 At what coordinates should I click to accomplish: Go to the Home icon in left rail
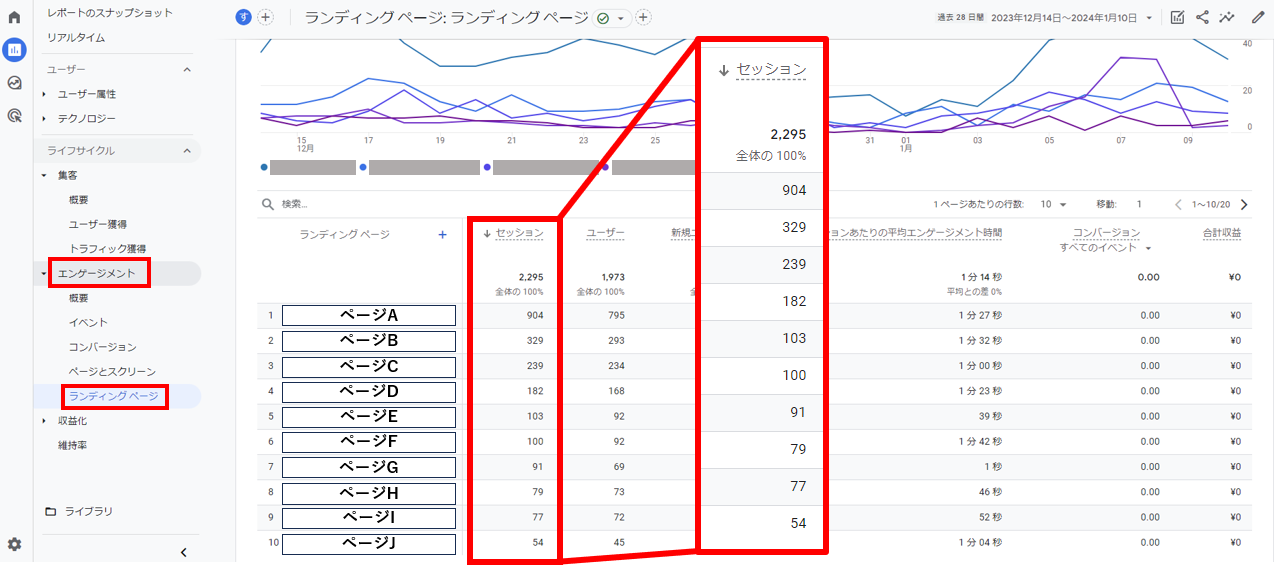(x=14, y=17)
